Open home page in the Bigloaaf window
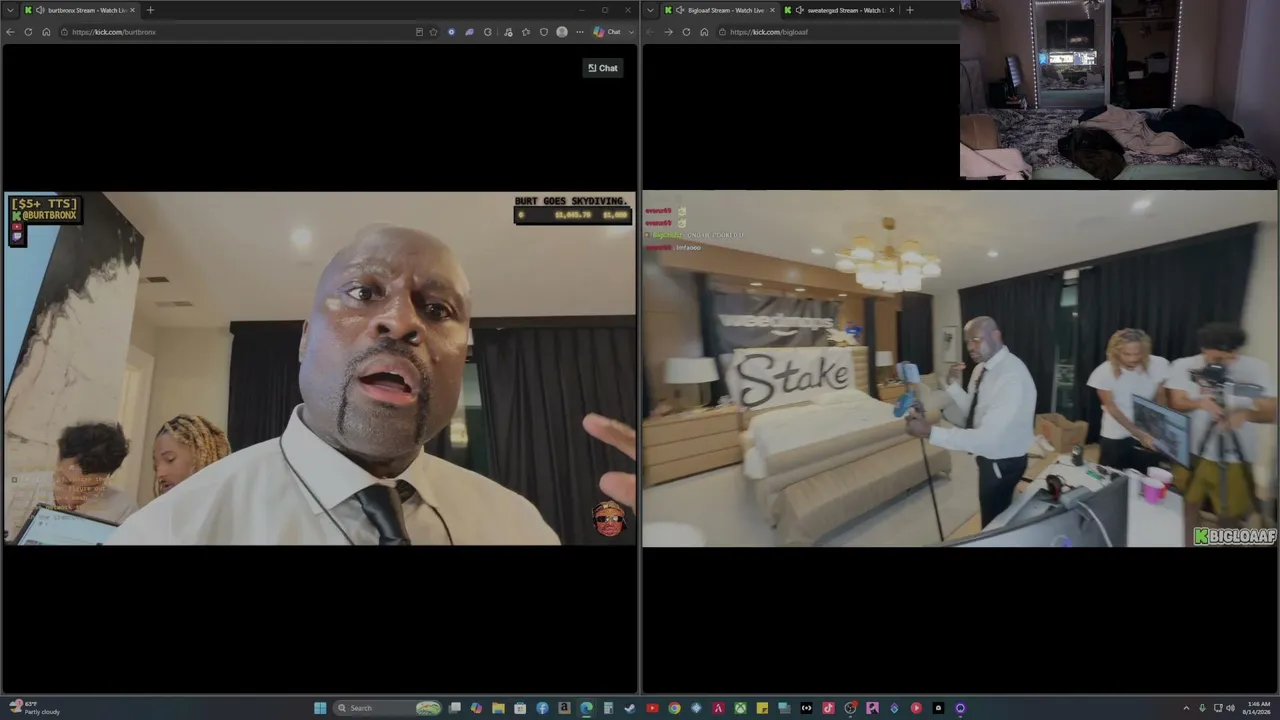1280x720 pixels. pos(704,32)
